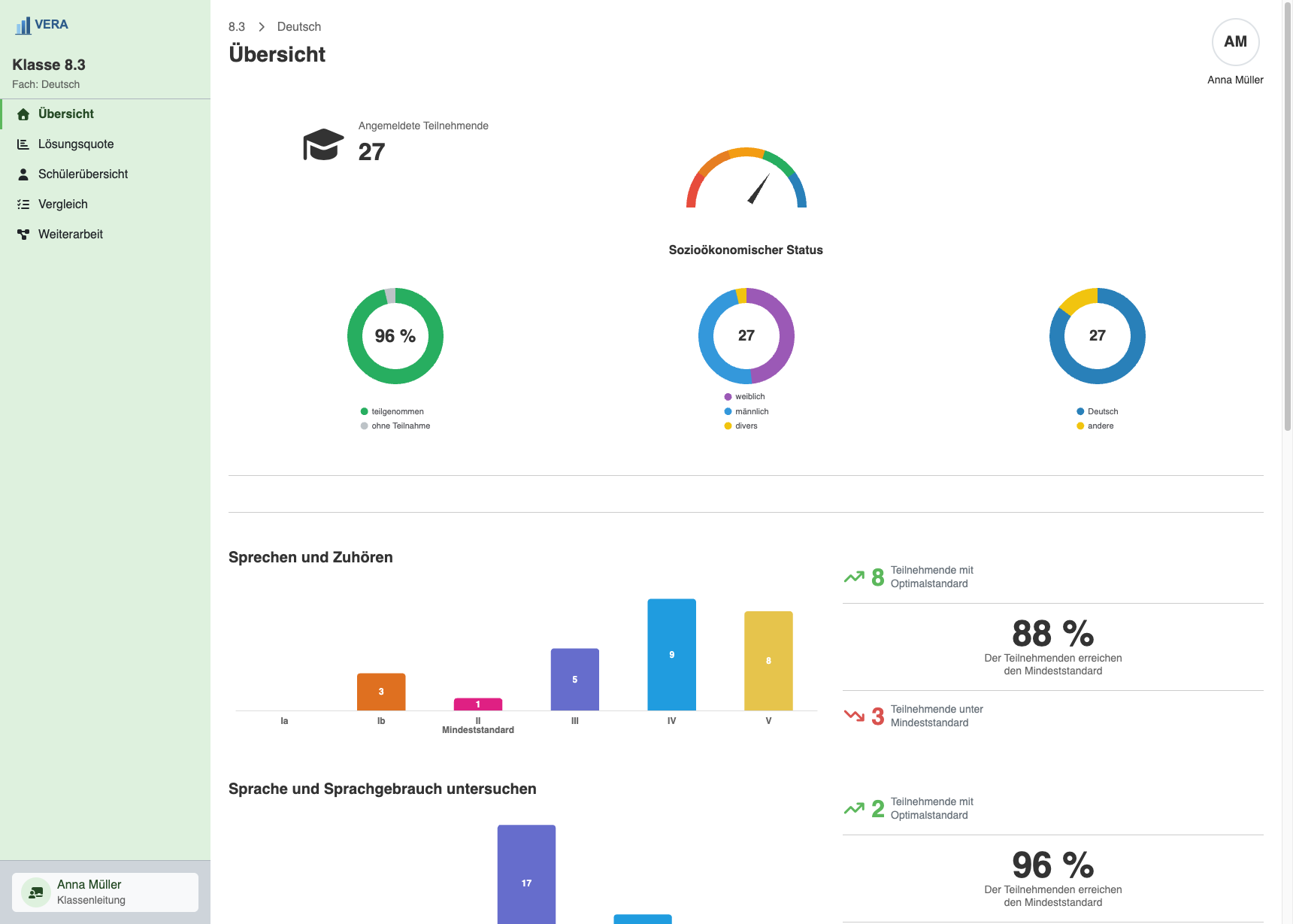Click the Sozioökonomischer Status label
Viewport: 1293px width, 924px height.
(746, 250)
